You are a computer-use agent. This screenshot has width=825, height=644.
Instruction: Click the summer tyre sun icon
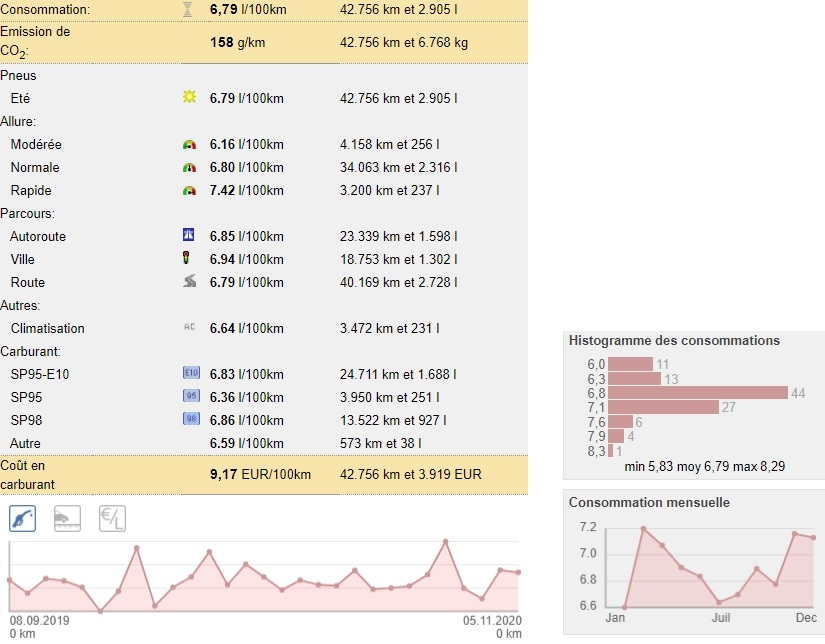click(x=189, y=98)
